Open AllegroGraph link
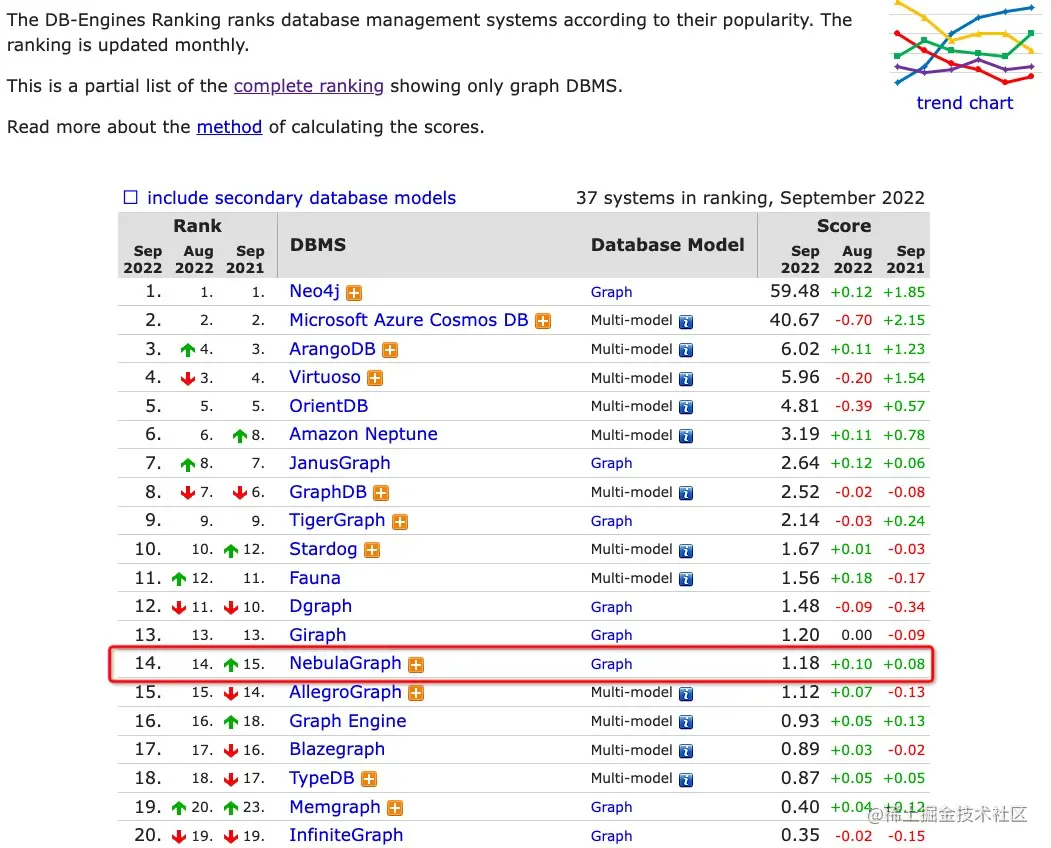Image resolution: width=1051 pixels, height=848 pixels. click(345, 692)
